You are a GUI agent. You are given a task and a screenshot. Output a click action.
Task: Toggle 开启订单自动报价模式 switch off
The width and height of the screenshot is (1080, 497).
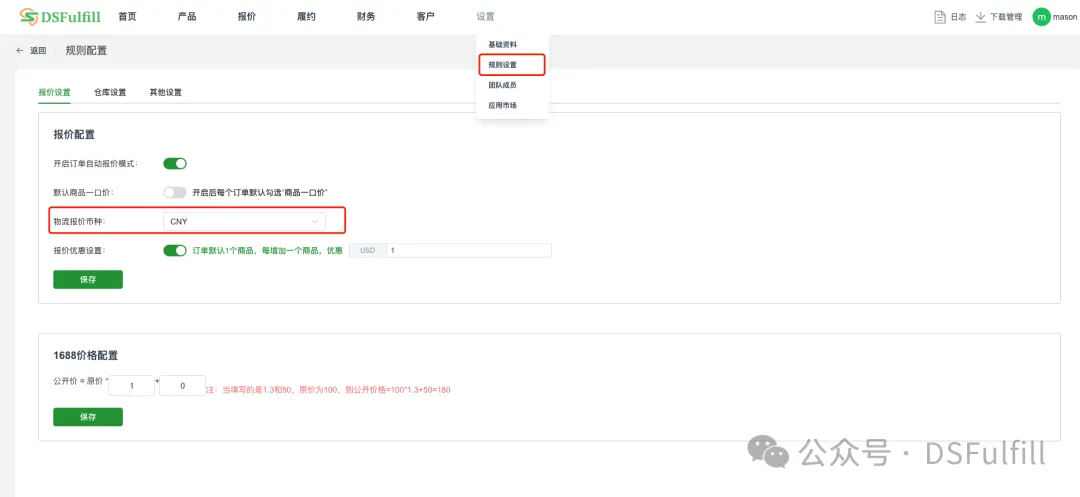(x=175, y=163)
